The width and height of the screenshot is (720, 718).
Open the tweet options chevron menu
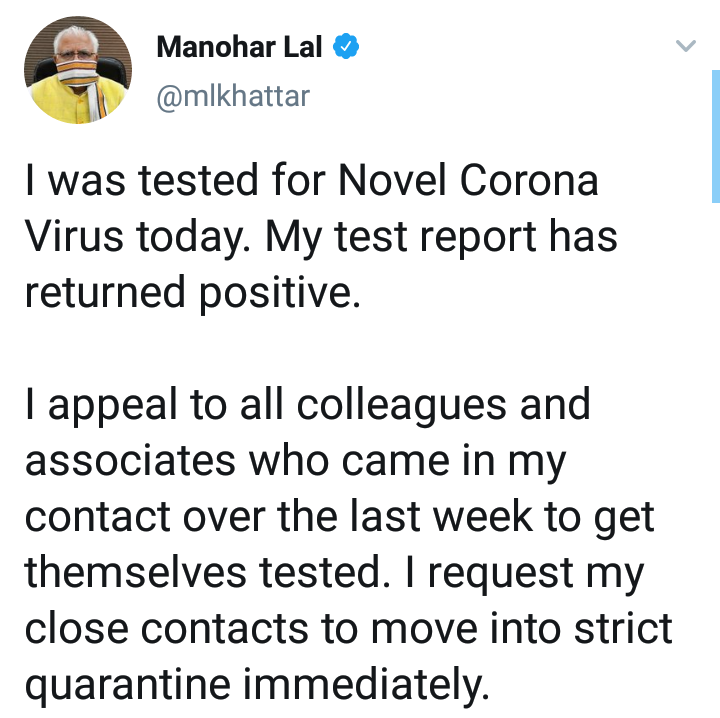pos(685,46)
